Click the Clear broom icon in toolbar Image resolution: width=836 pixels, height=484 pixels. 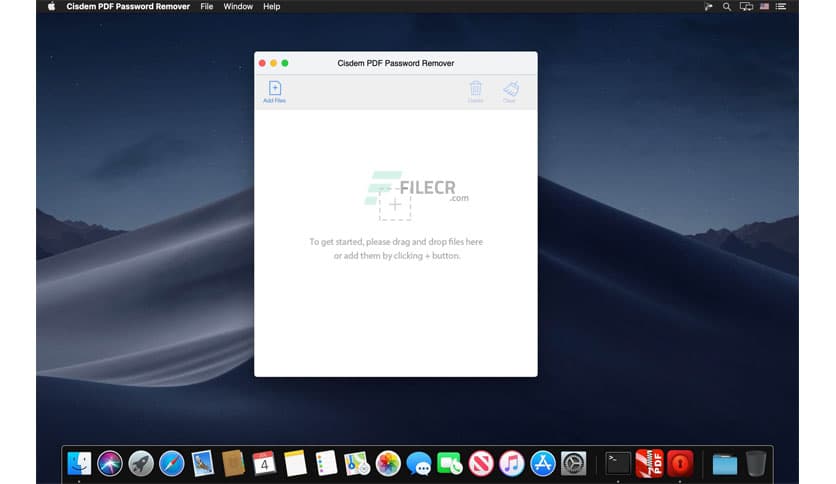[x=510, y=92]
